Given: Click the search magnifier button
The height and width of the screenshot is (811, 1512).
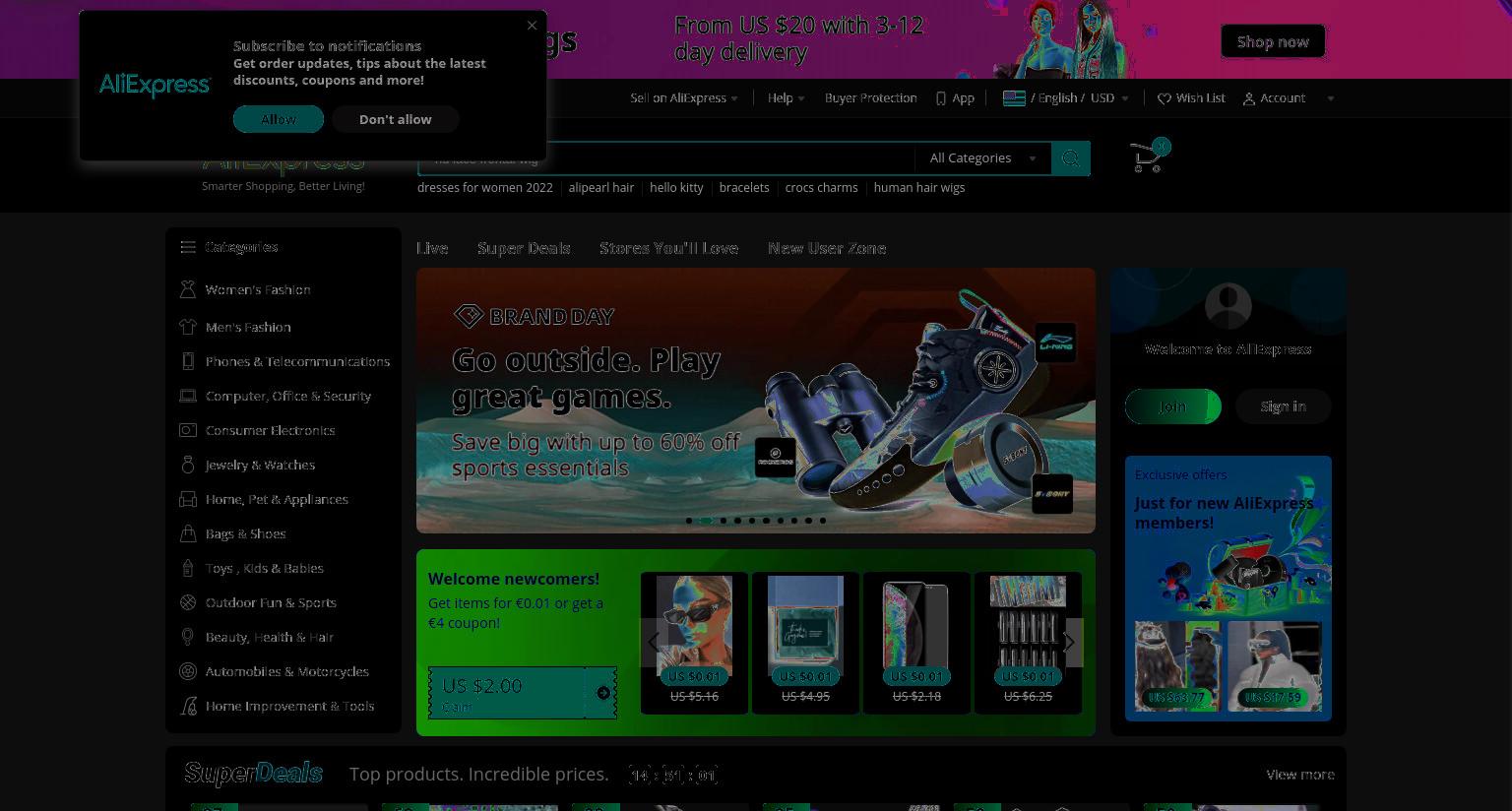Looking at the screenshot, I should pos(1070,158).
